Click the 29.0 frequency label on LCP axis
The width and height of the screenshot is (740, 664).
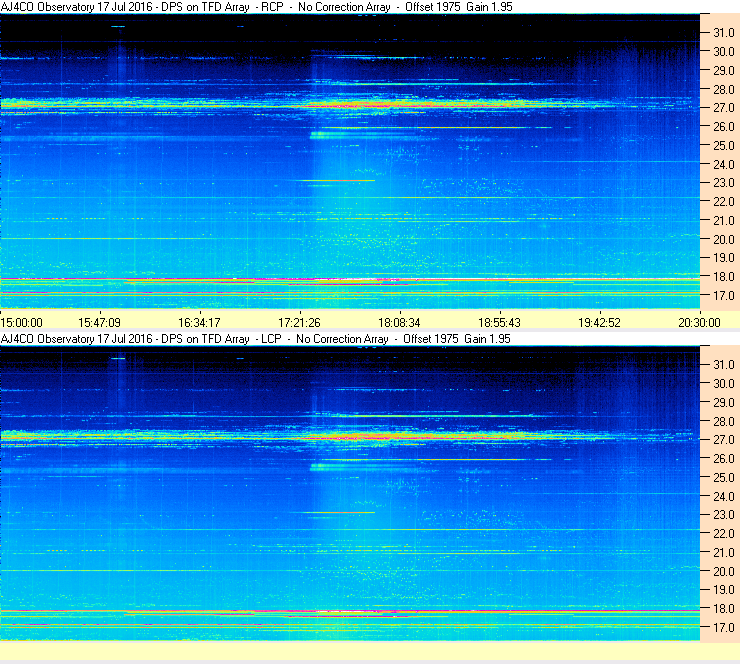coord(724,402)
